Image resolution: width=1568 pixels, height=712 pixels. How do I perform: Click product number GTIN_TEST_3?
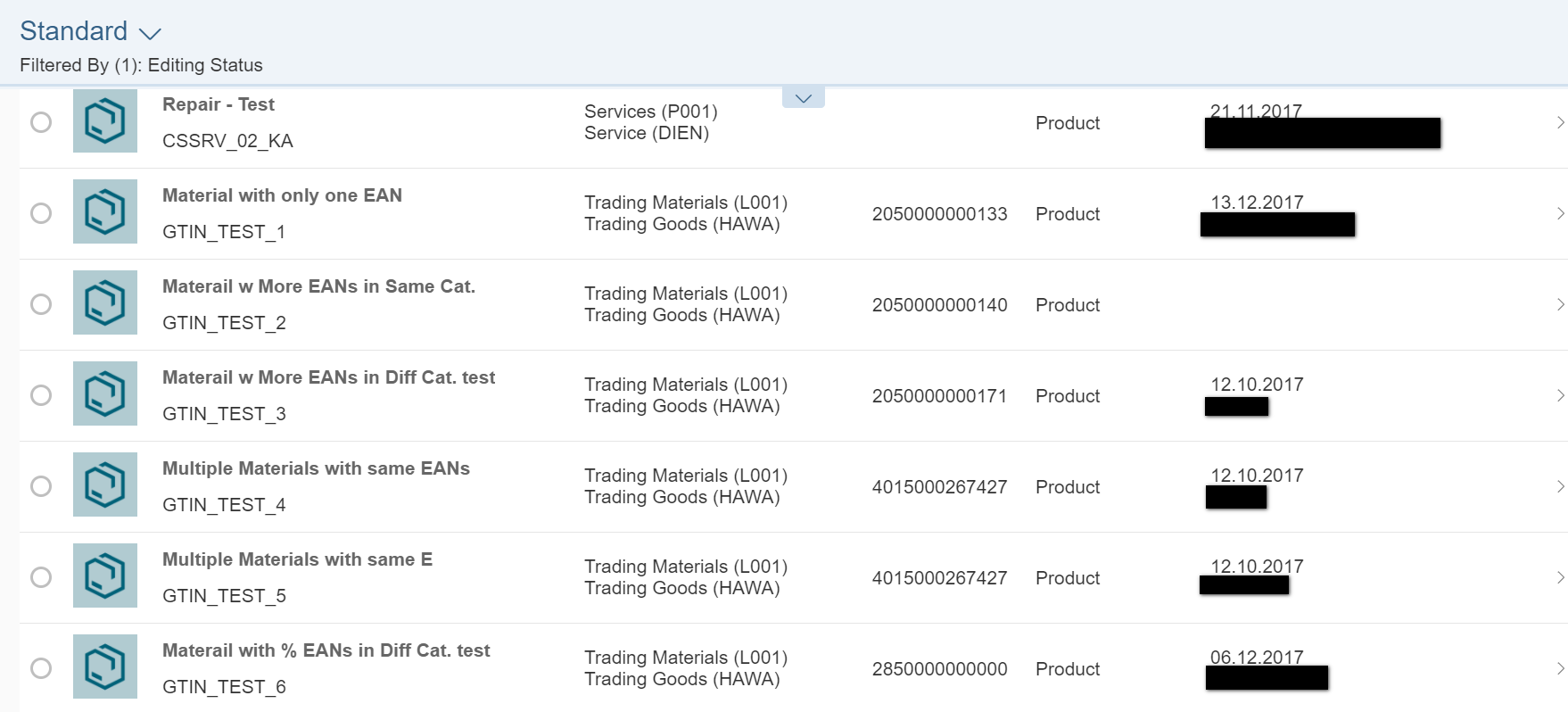pyautogui.click(x=224, y=414)
